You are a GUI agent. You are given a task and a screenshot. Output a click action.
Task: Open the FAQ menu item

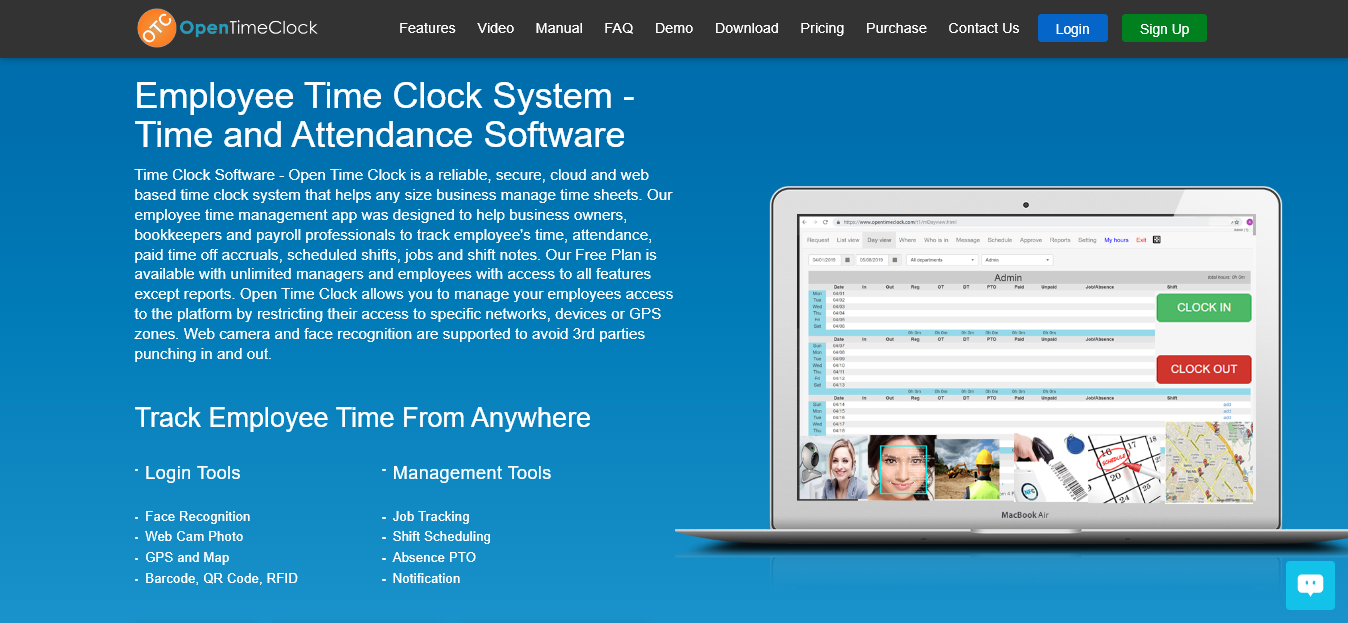tap(618, 28)
